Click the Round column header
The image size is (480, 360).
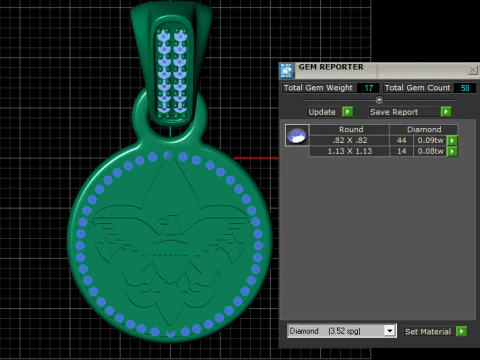tap(351, 129)
